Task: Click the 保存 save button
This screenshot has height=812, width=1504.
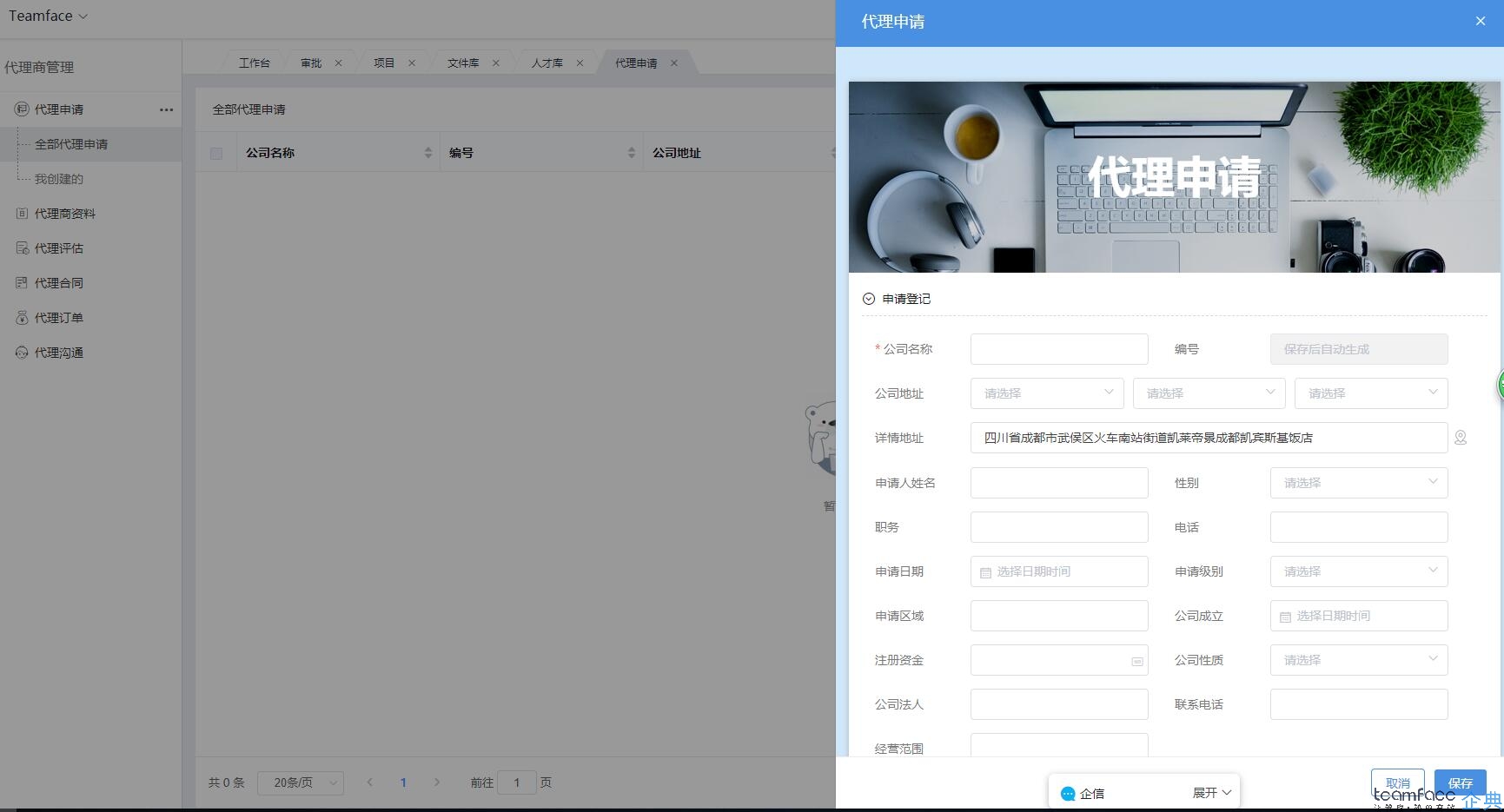Action: click(x=1461, y=782)
